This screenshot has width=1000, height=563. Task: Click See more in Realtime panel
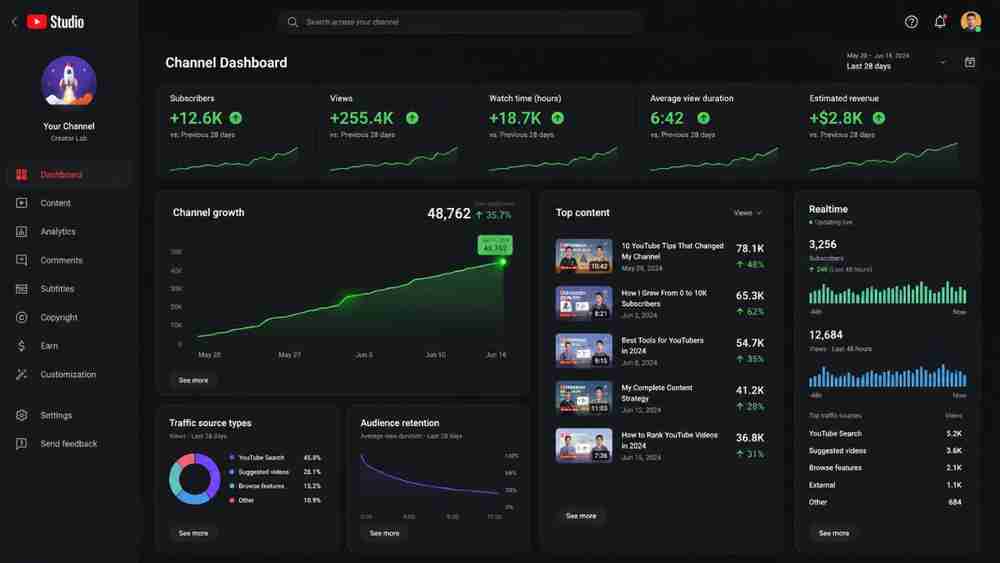pos(834,533)
